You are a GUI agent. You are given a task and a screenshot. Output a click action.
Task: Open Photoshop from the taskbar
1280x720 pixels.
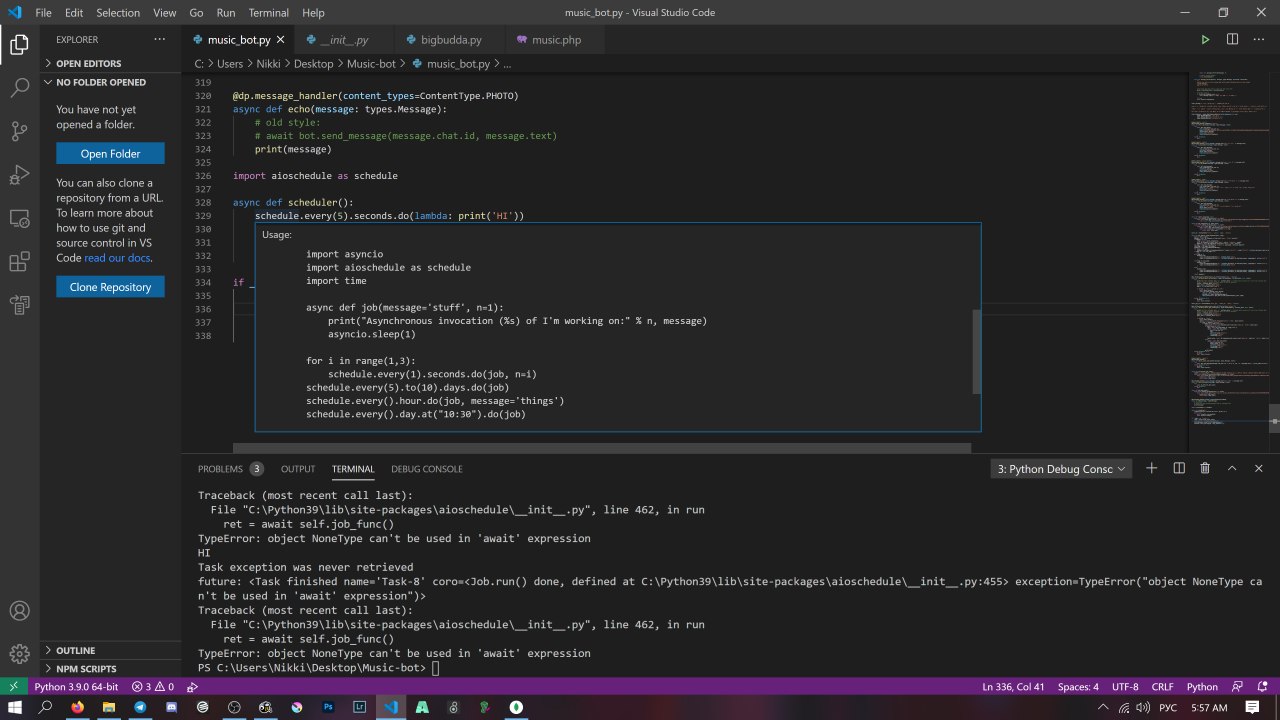click(328, 707)
